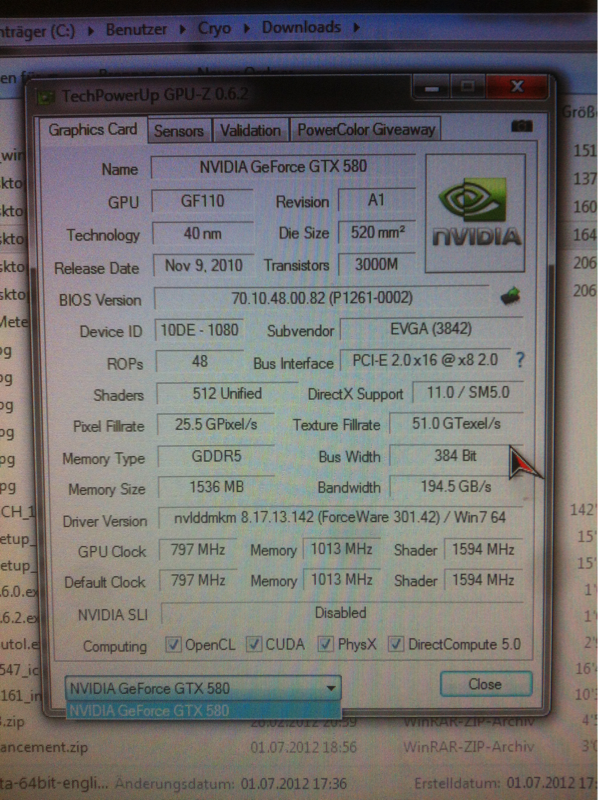Image resolution: width=598 pixels, height=800 pixels.
Task: Click the DirectX Support value 11.0 / SM5.0
Action: coord(468,392)
